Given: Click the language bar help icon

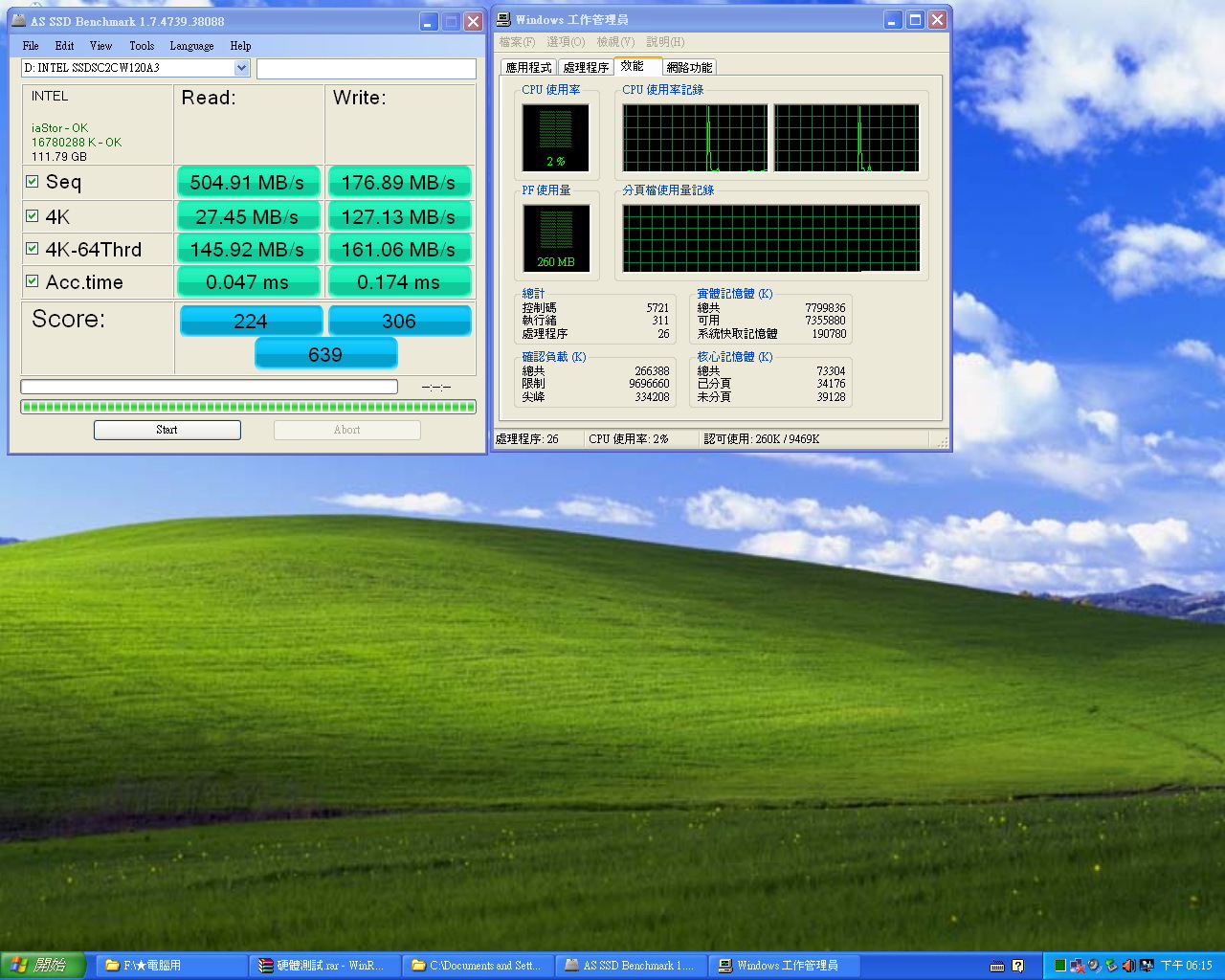Looking at the screenshot, I should (x=1017, y=966).
